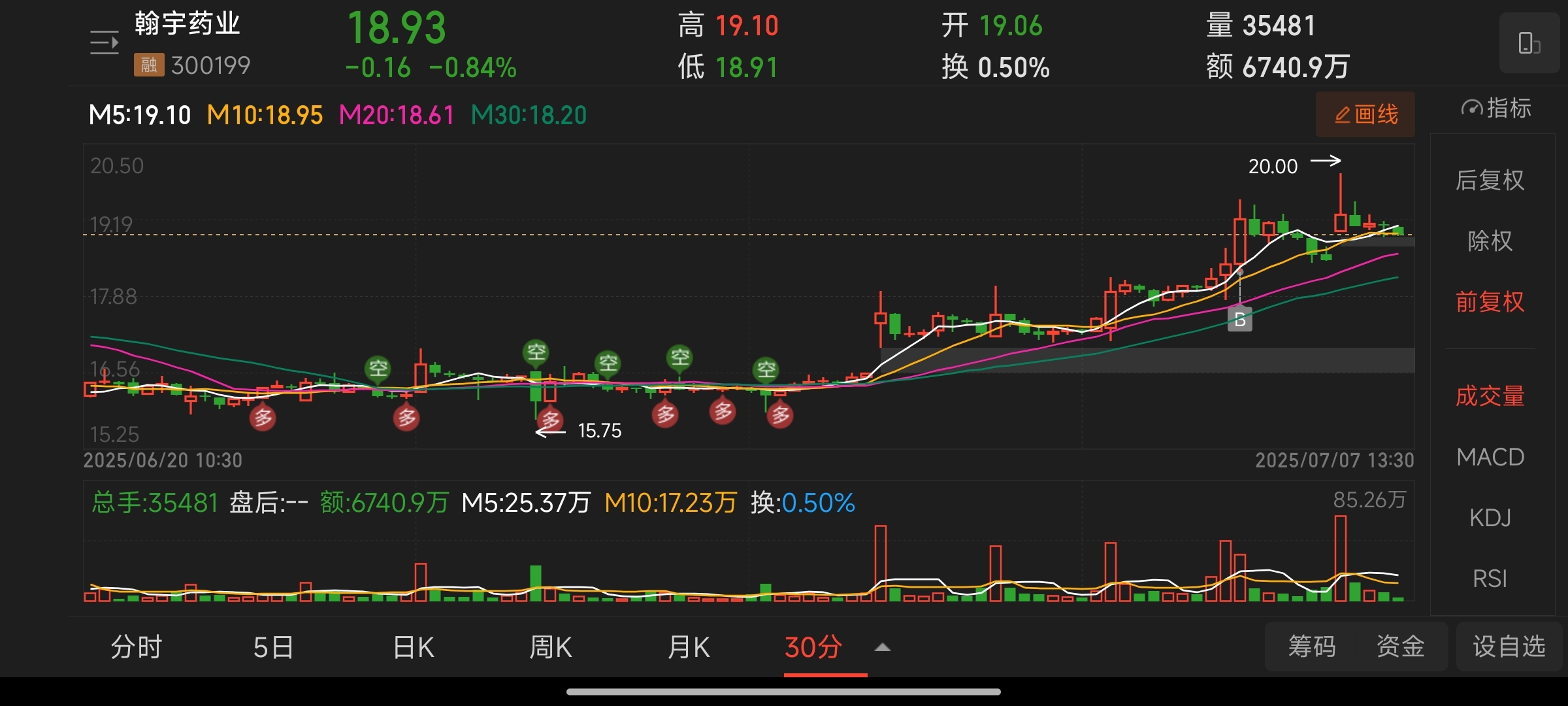Tap the 多 marker next to 15.75 low
Screen dimensions: 1568x706
pyautogui.click(x=551, y=419)
